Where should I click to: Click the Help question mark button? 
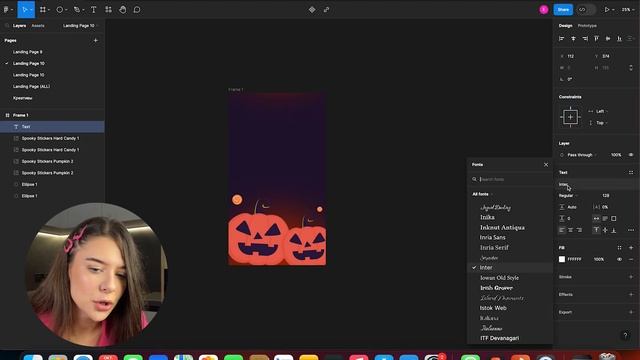pos(625,336)
